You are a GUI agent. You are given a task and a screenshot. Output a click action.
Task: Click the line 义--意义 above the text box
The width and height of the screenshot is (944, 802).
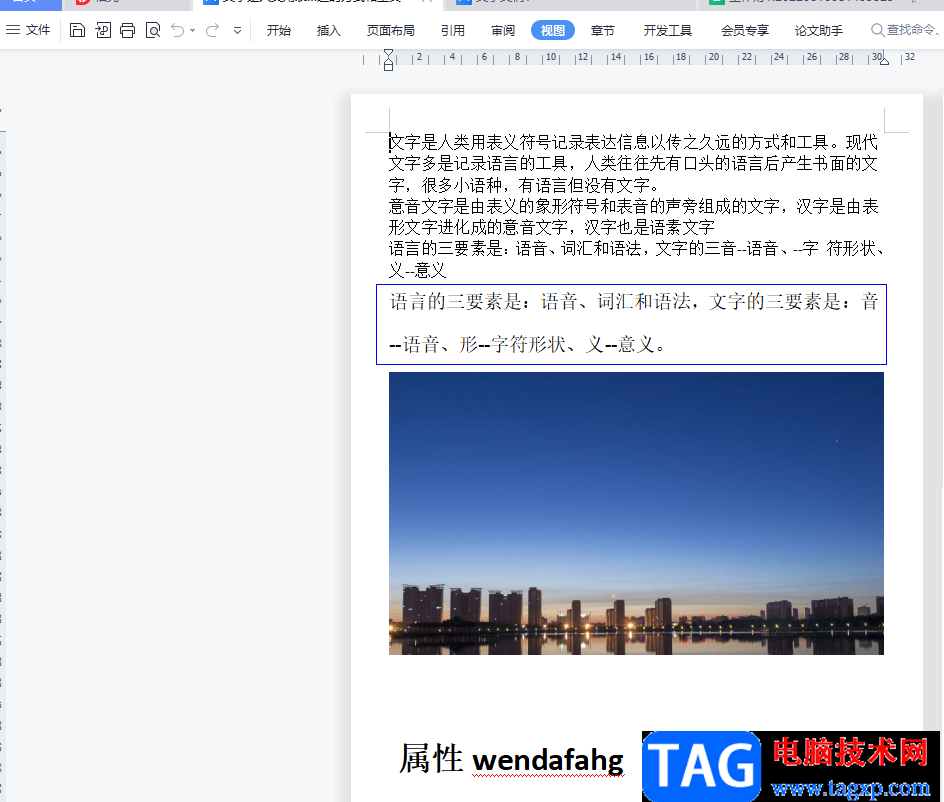417,270
